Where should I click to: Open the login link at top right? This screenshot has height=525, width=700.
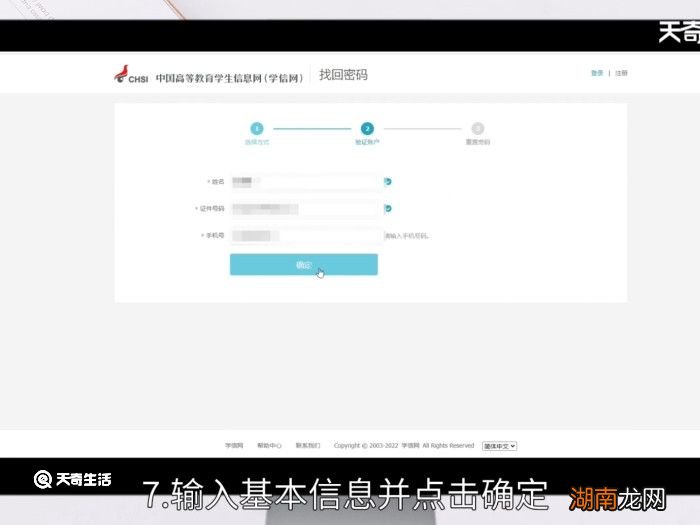click(597, 73)
